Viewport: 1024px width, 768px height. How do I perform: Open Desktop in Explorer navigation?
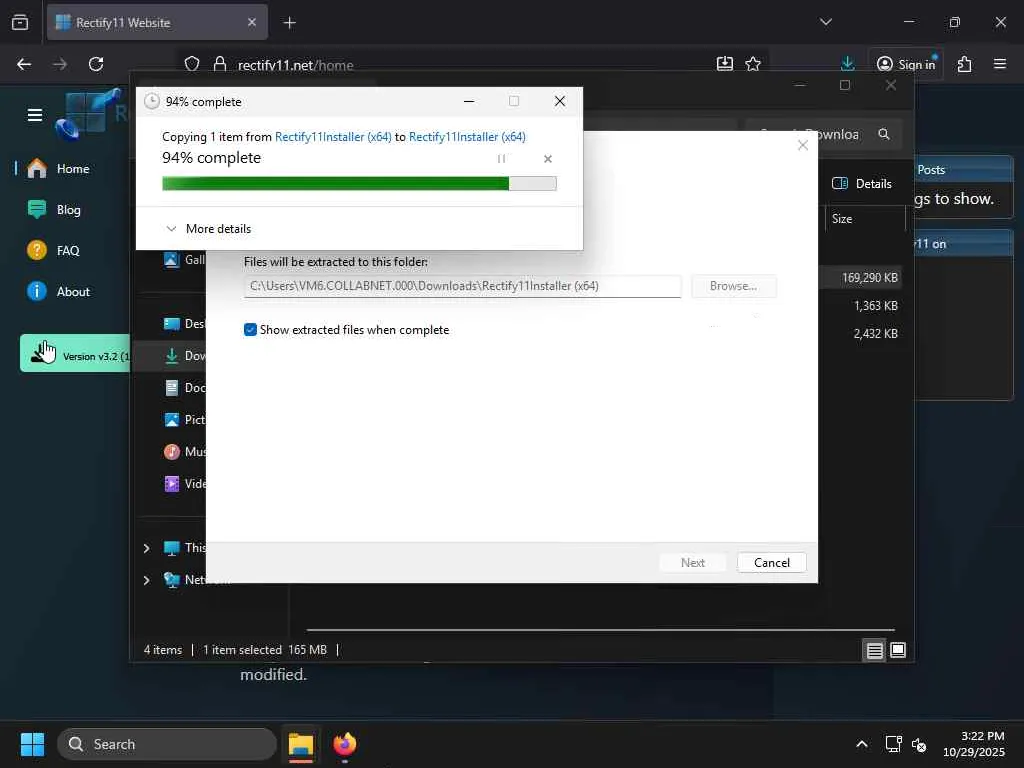point(184,323)
